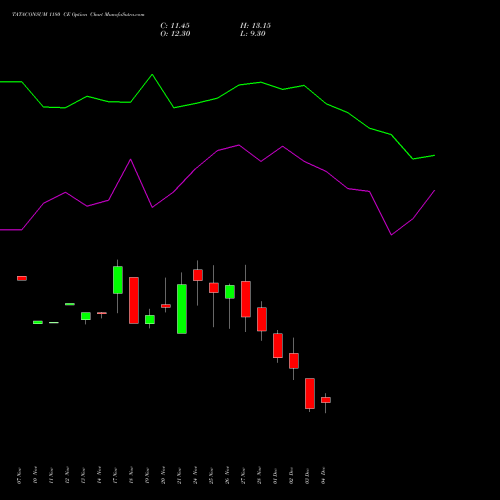Click the red candle above 24 Nov
Viewport: 500px width, 500px height.
(198, 275)
